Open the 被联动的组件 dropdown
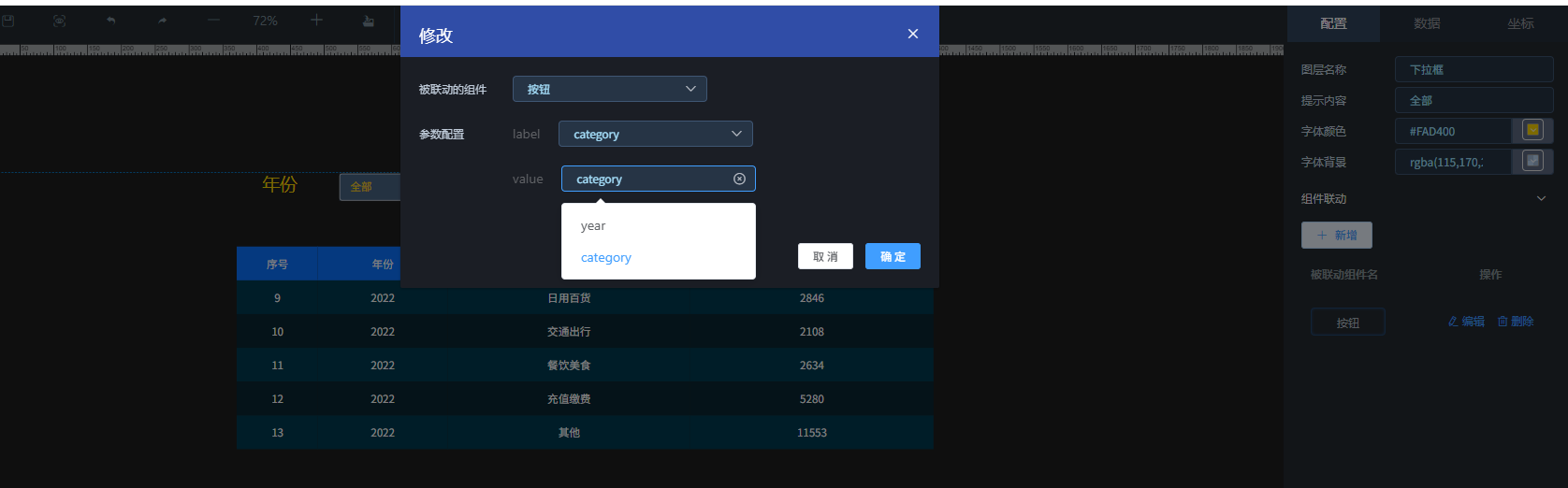 [x=609, y=89]
